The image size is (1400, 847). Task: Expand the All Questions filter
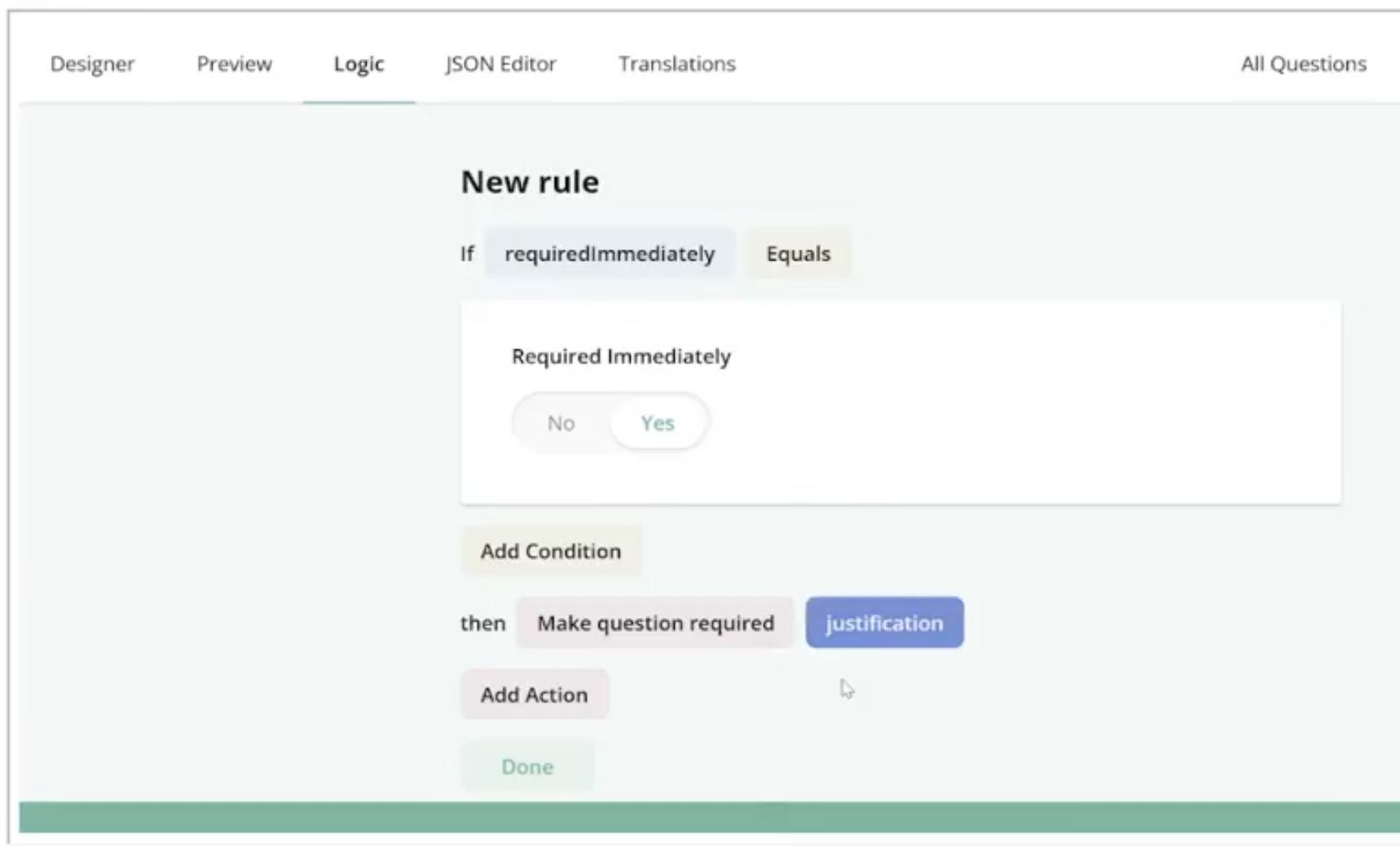(1302, 64)
